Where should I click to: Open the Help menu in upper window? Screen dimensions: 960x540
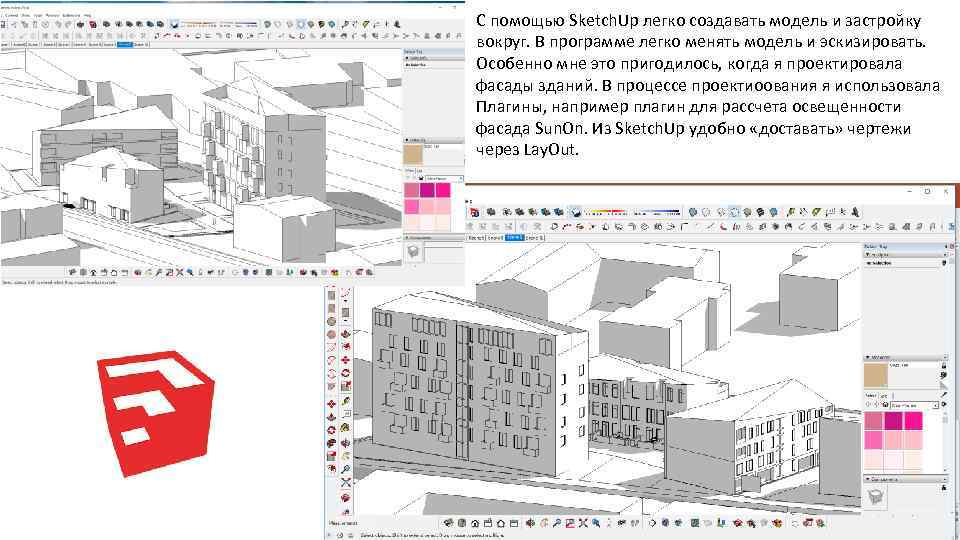pos(88,15)
